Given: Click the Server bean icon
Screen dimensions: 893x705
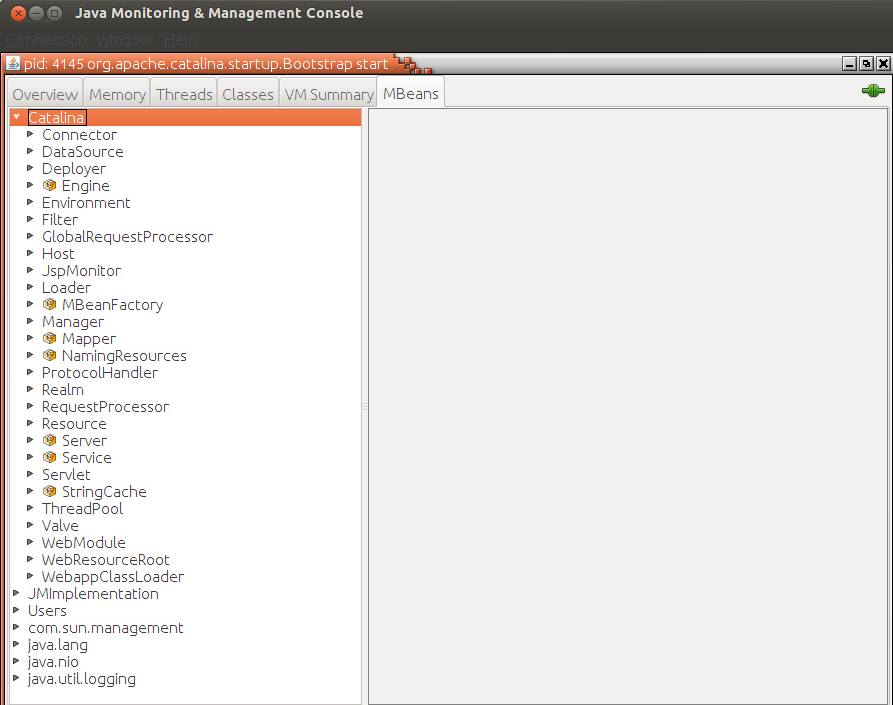Looking at the screenshot, I should (50, 440).
